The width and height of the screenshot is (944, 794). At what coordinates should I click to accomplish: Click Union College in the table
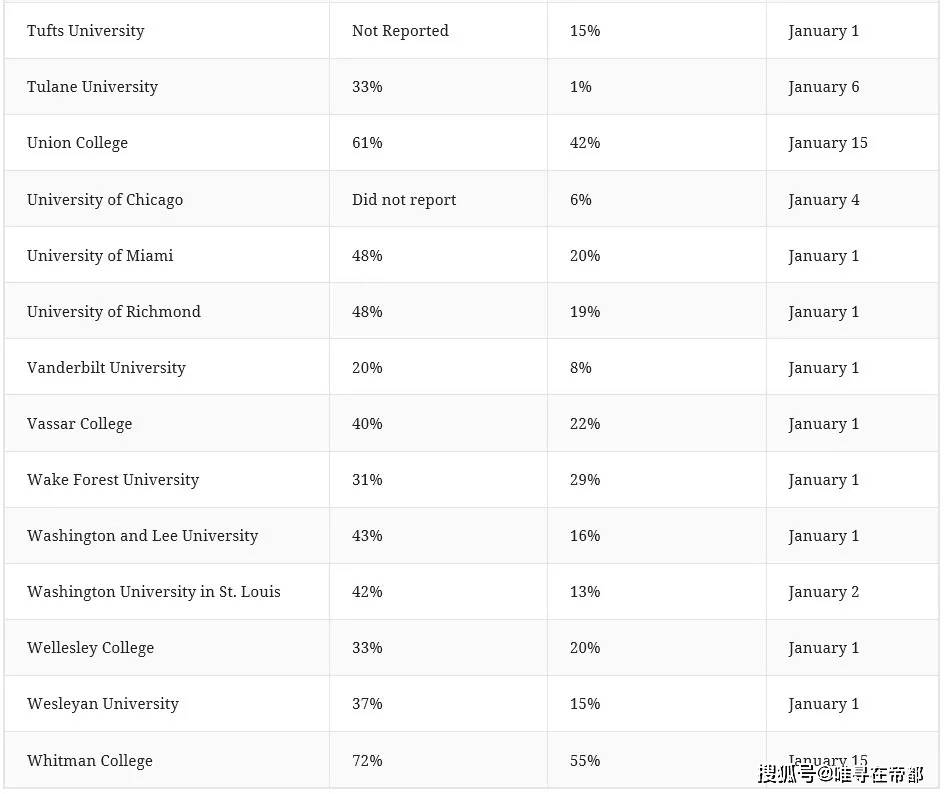77,143
